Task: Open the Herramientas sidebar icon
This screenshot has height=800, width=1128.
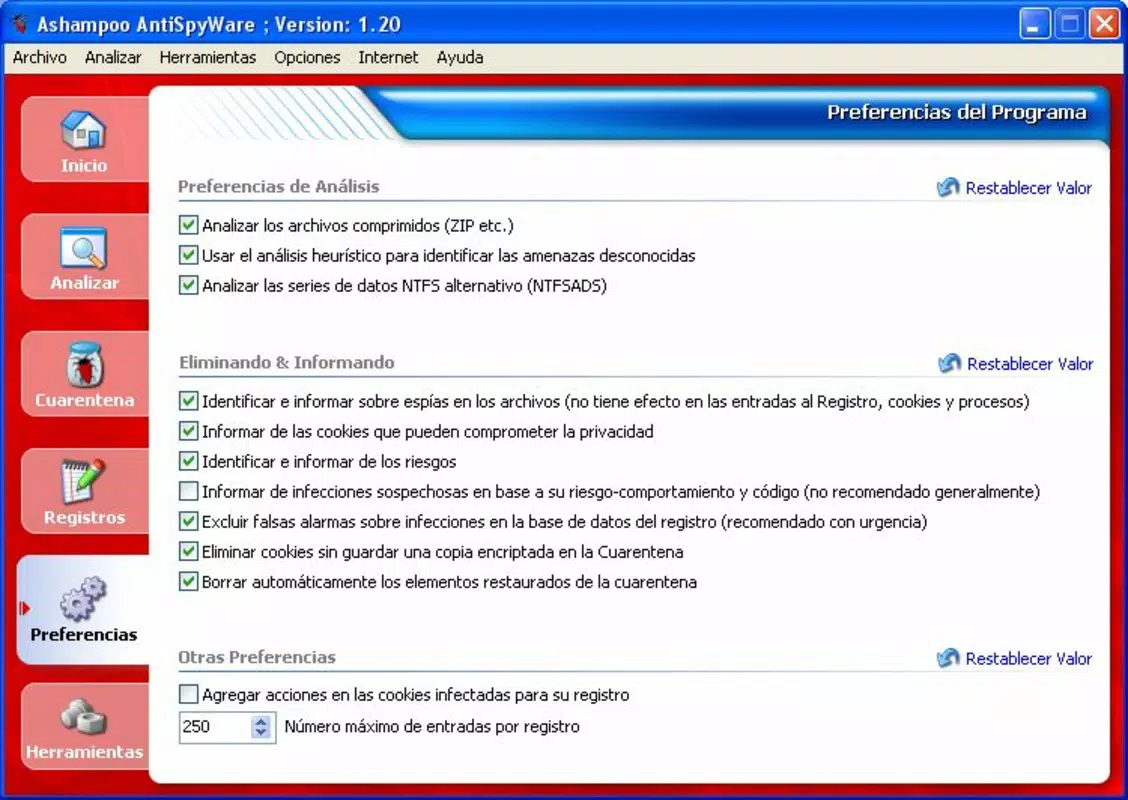Action: point(83,717)
